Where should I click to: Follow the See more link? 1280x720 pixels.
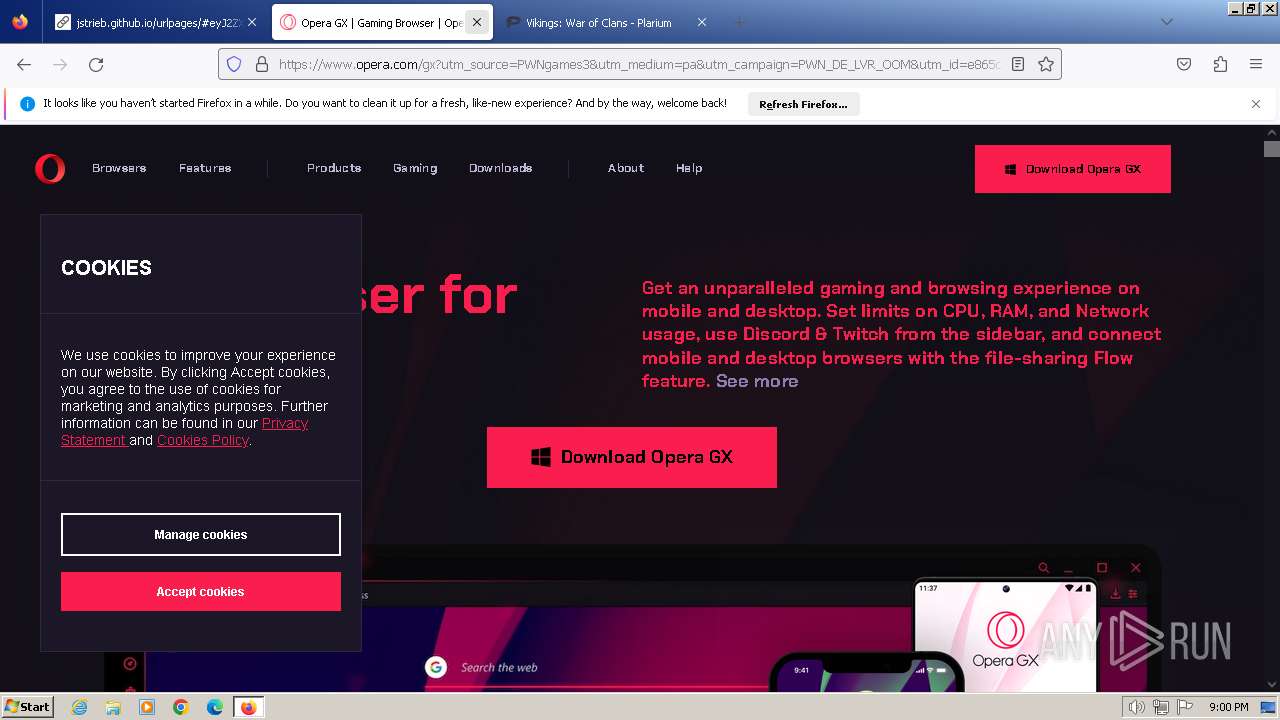click(757, 381)
